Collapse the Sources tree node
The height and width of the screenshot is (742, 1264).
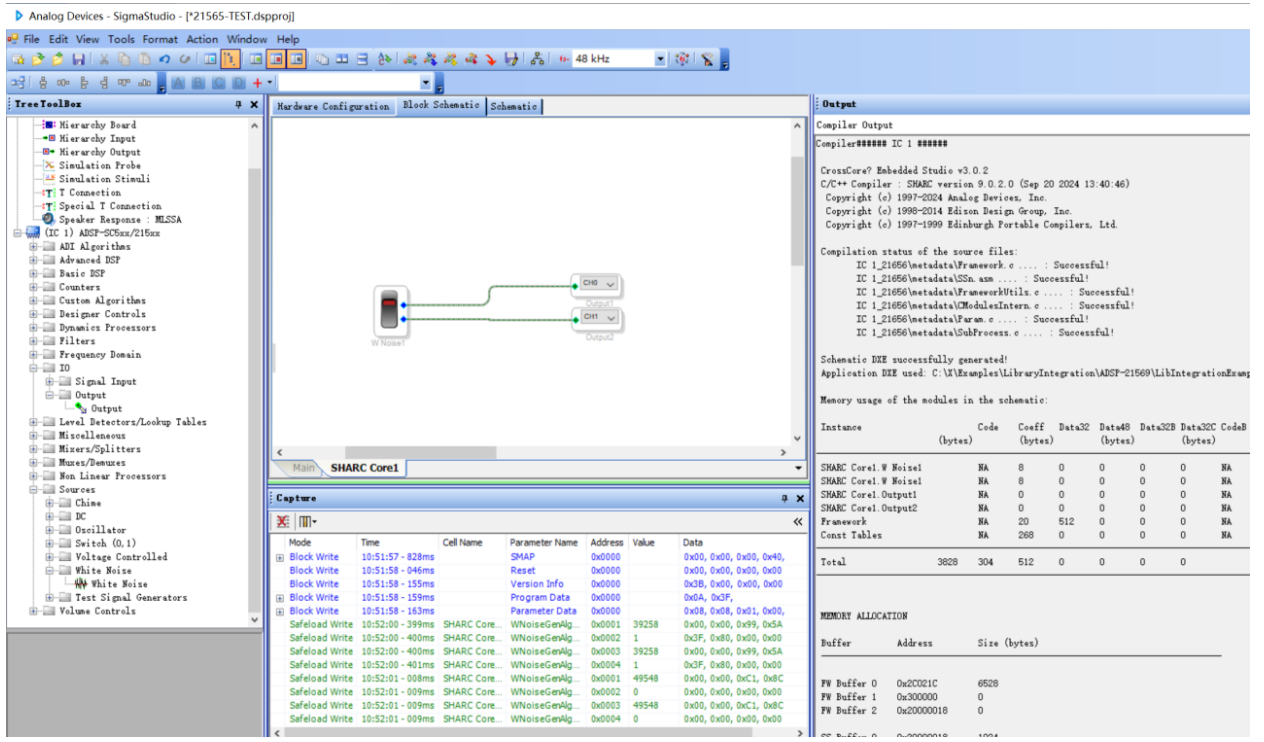[x=34, y=490]
